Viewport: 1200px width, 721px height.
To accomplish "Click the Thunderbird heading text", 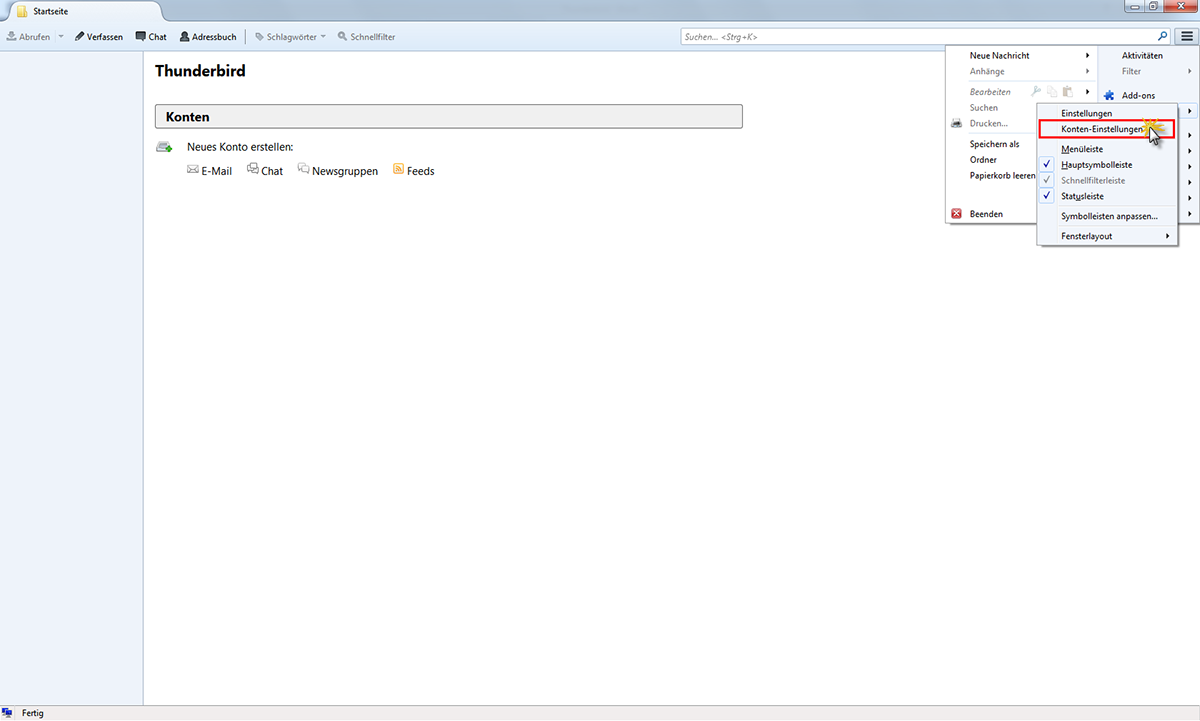I will point(200,71).
